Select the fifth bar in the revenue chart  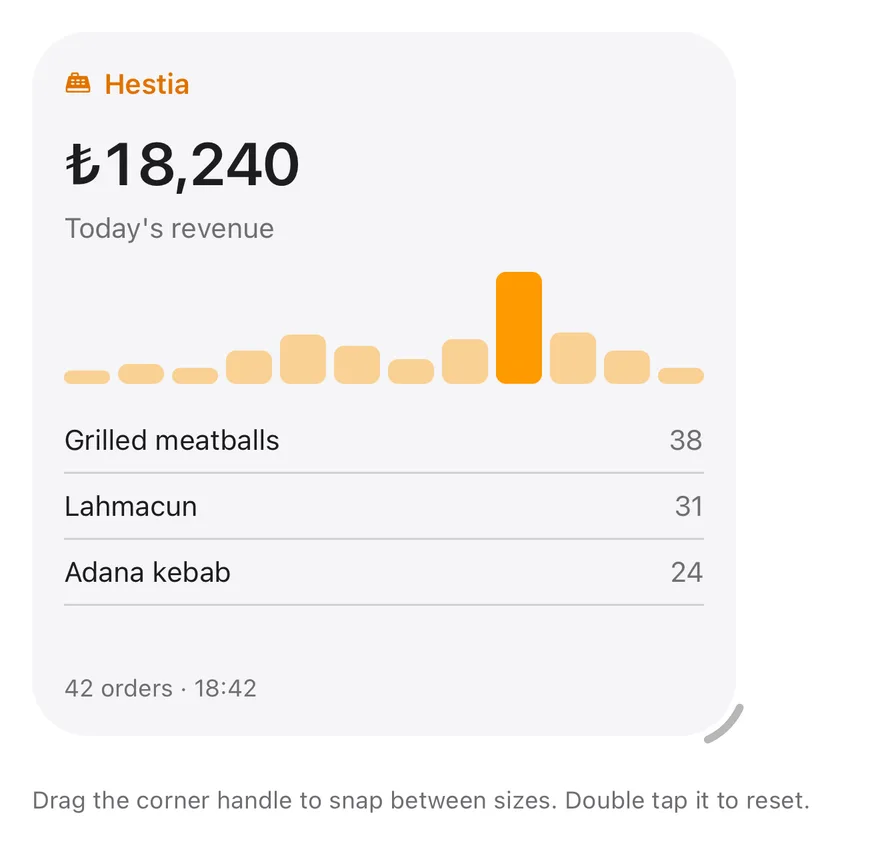click(x=303, y=359)
